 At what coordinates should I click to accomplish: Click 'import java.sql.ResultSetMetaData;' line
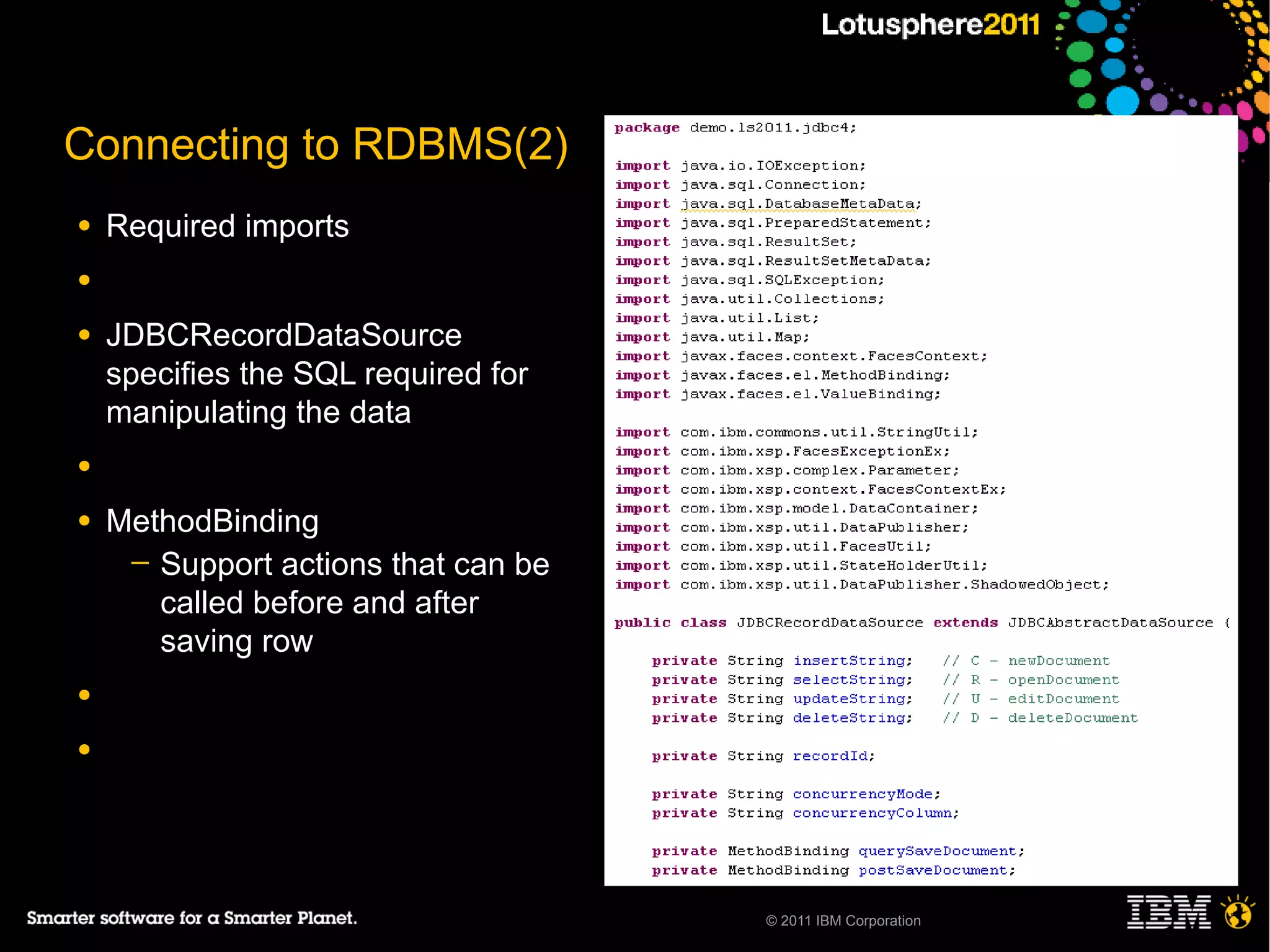click(x=773, y=261)
